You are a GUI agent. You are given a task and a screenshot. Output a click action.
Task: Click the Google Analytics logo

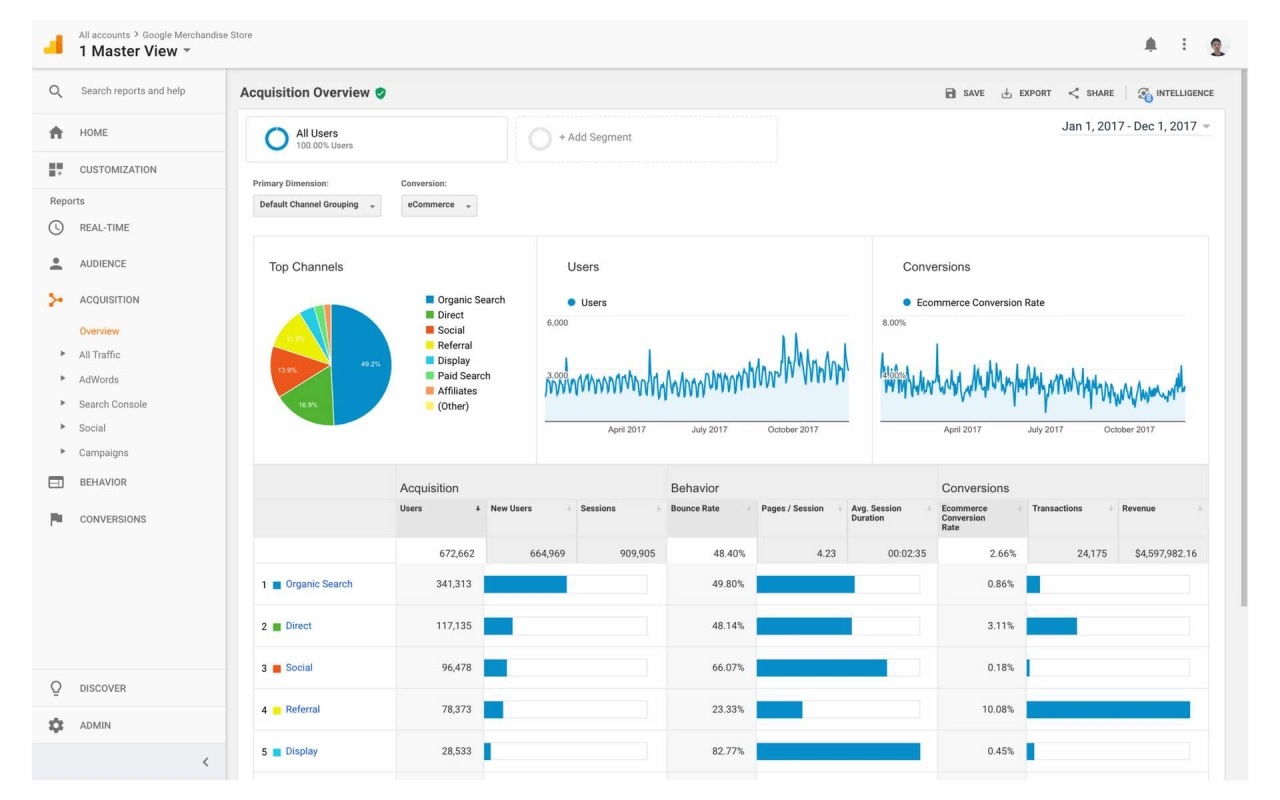53,45
